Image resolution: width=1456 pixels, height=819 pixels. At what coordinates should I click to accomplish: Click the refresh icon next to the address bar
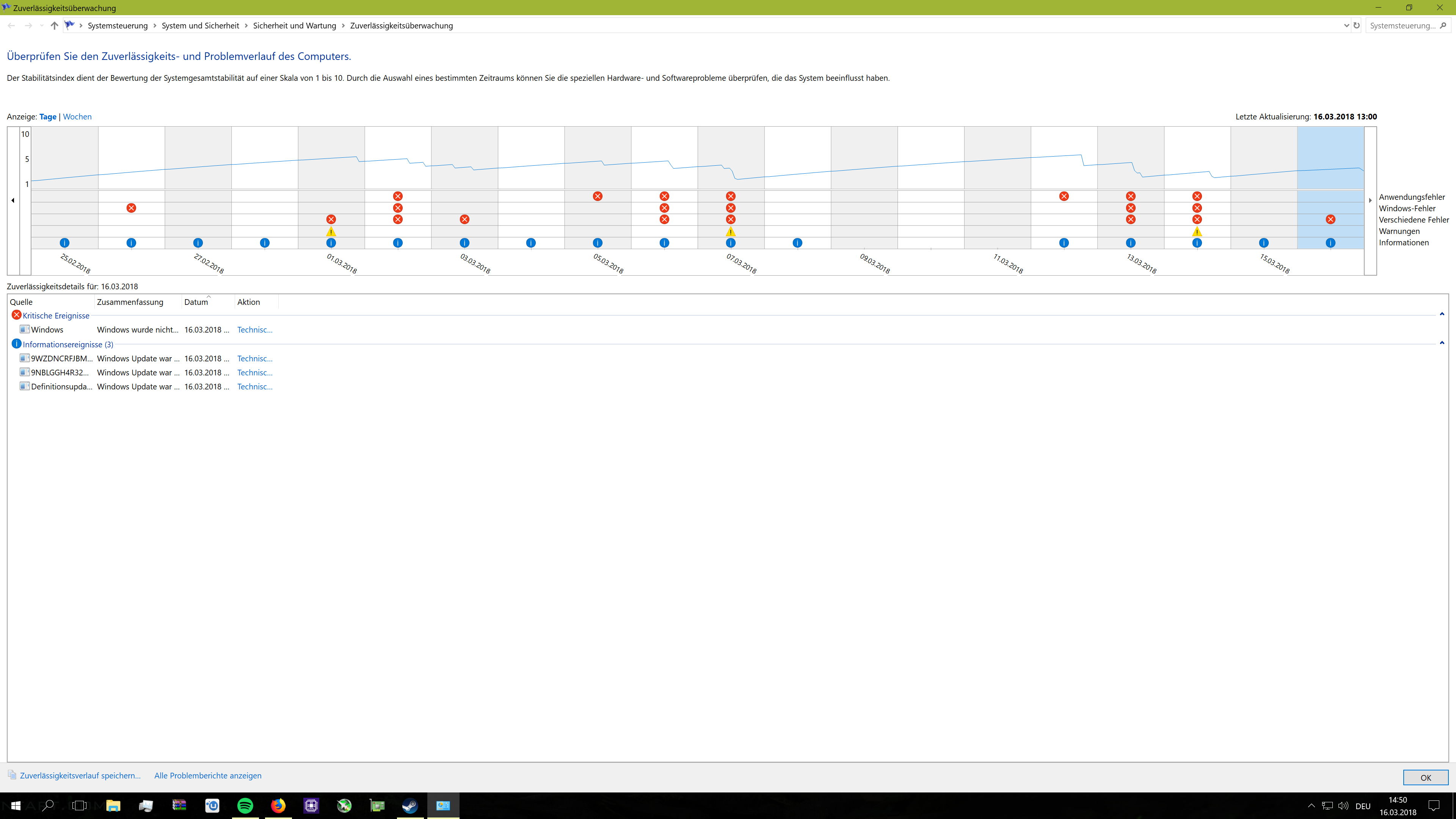1357,25
